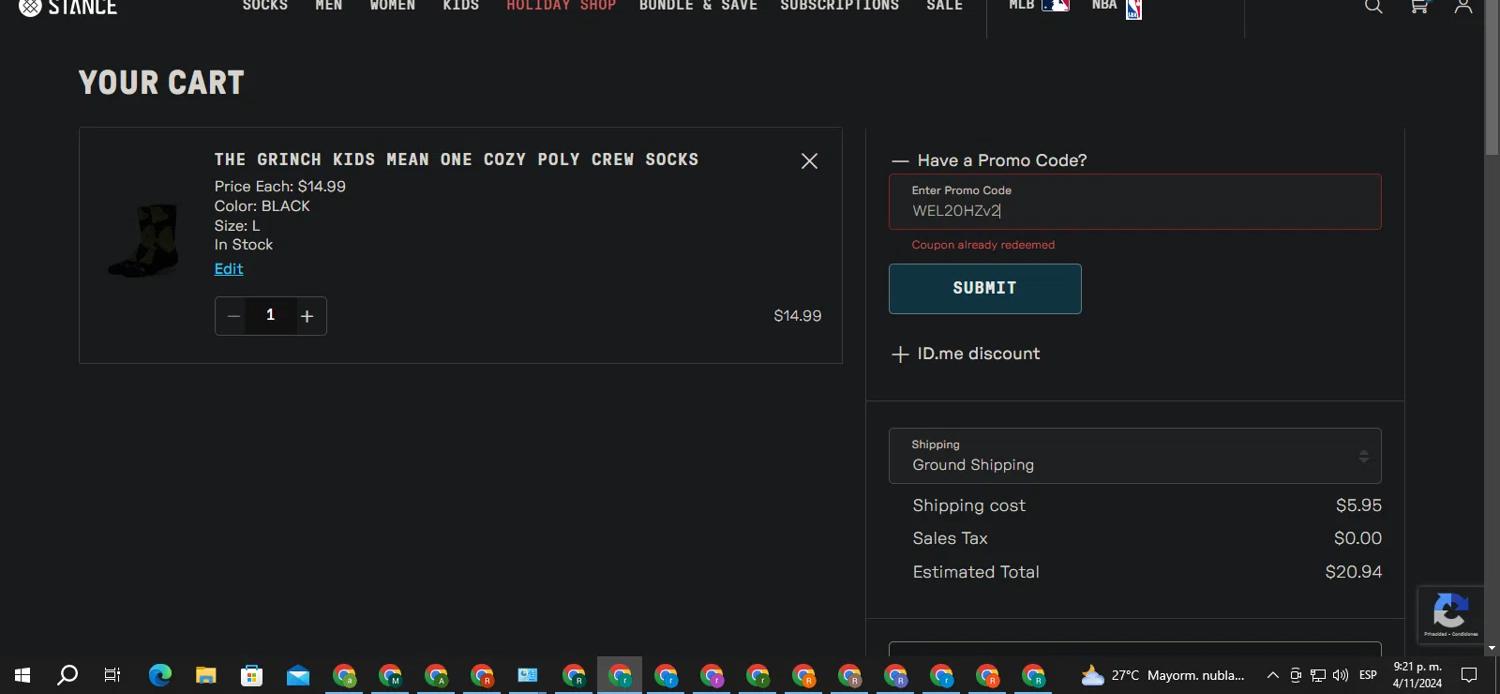Image resolution: width=1500 pixels, height=694 pixels.
Task: Open the Bundle & Save menu
Action: pyautogui.click(x=698, y=6)
